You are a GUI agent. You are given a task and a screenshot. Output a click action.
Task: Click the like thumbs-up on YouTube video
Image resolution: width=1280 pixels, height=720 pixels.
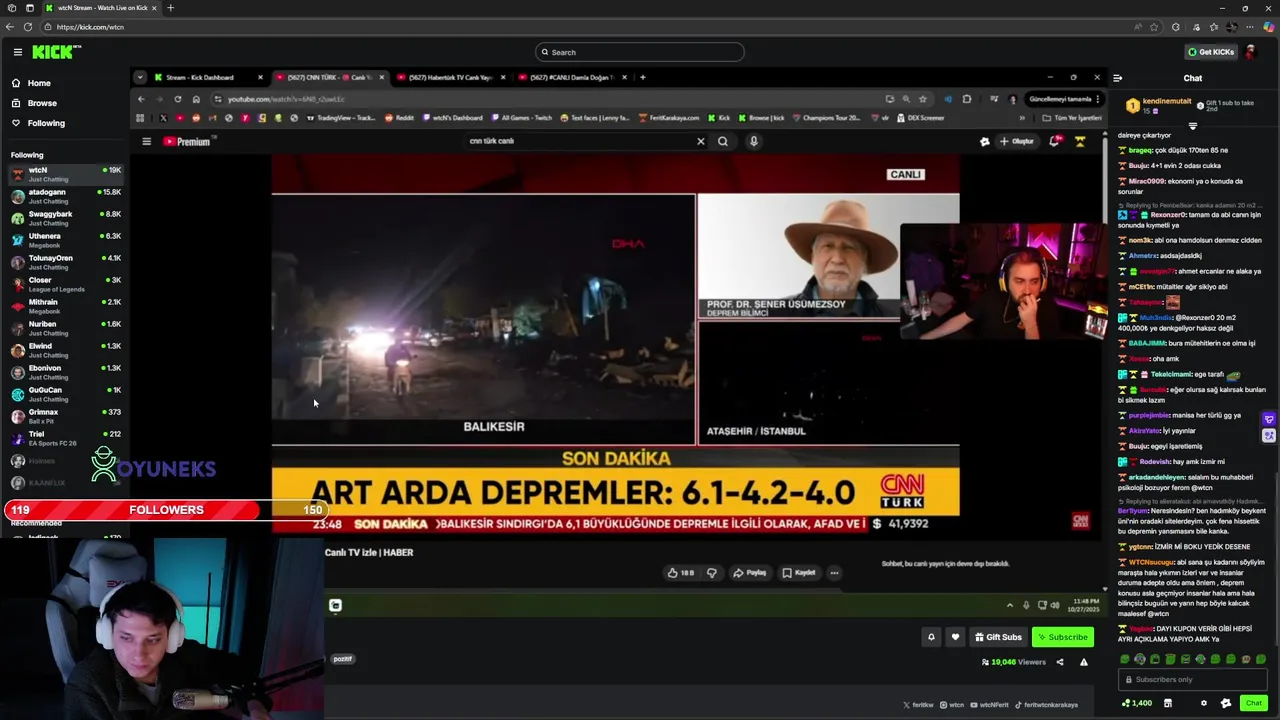[x=681, y=573]
